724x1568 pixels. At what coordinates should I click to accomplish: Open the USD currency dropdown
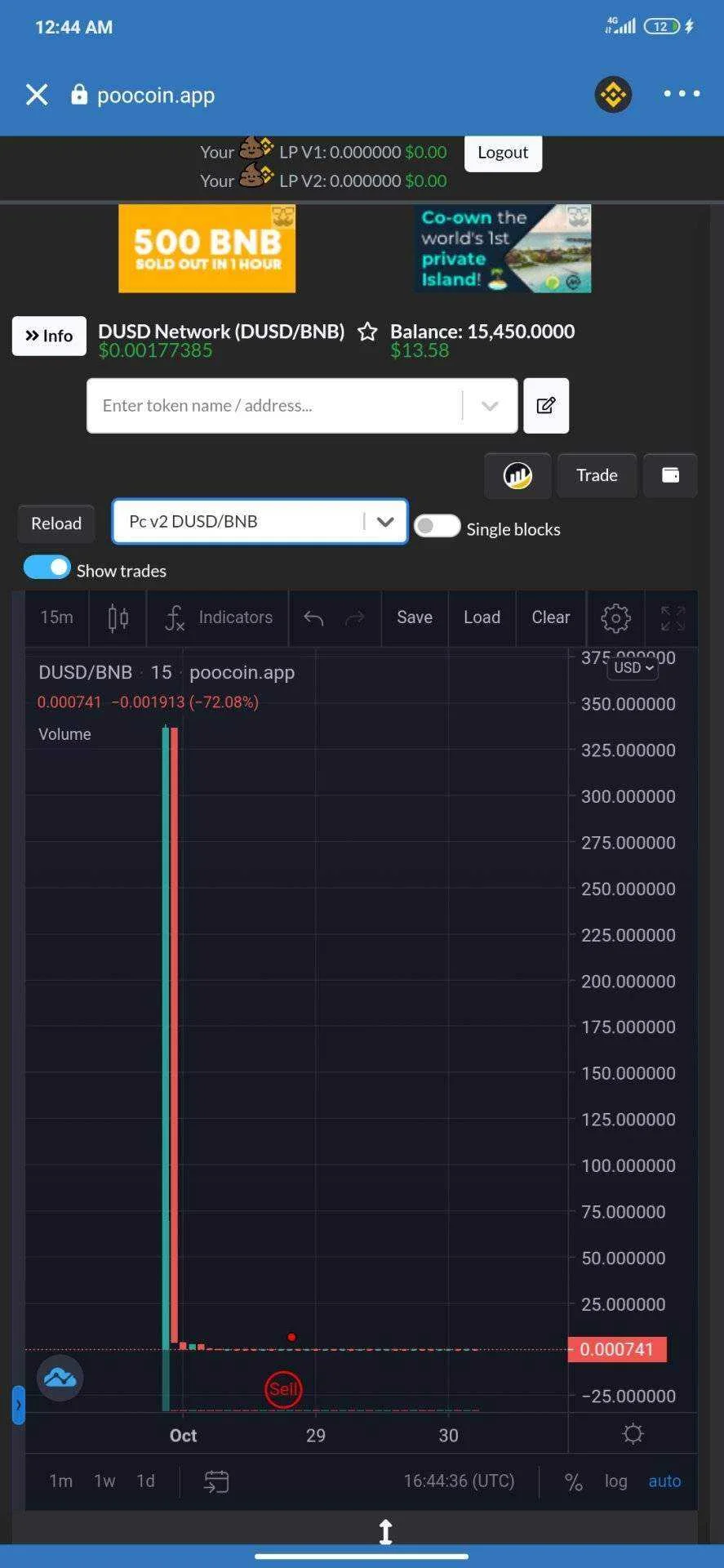633,667
